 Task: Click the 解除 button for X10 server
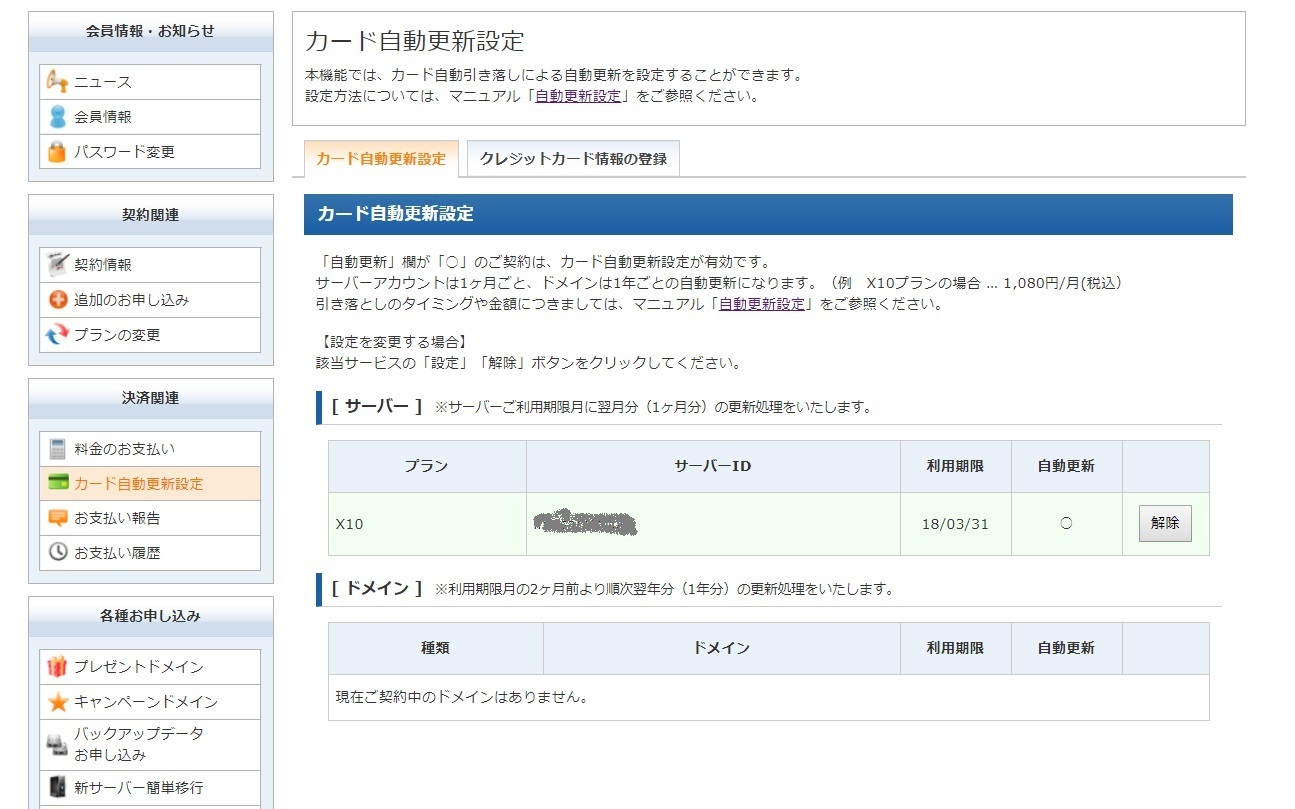point(1165,523)
